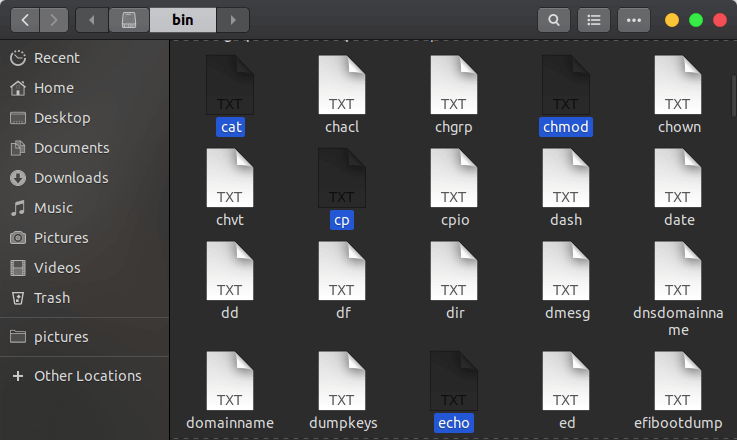This screenshot has width=737, height=440.
Task: Open the three-dots options menu
Action: click(x=634, y=20)
